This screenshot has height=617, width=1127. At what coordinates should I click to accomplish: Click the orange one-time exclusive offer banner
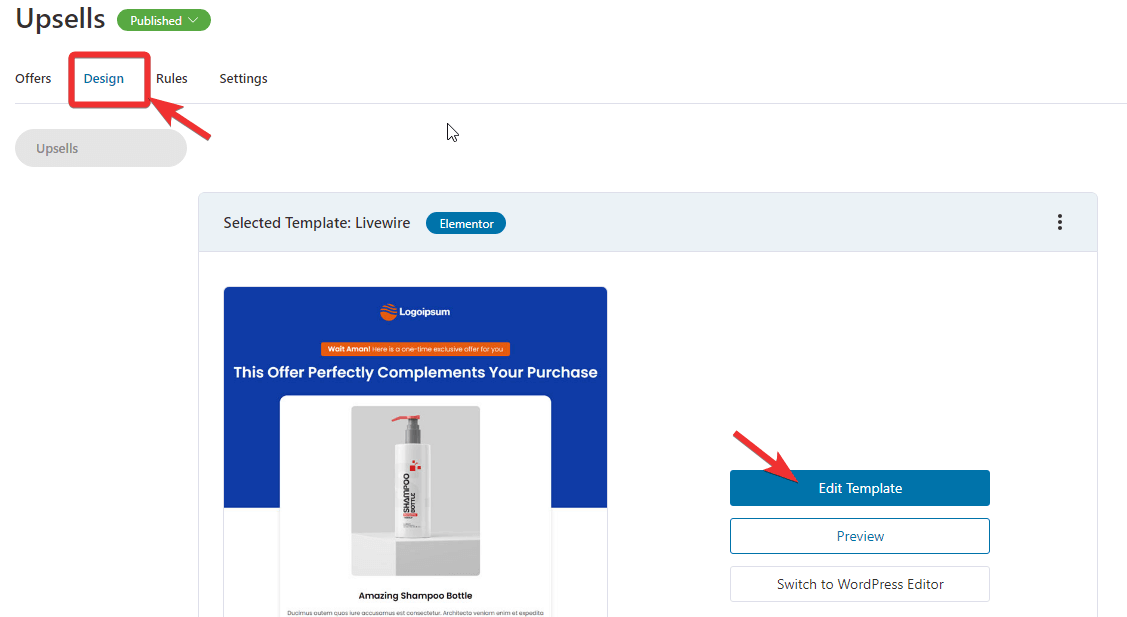tap(415, 349)
